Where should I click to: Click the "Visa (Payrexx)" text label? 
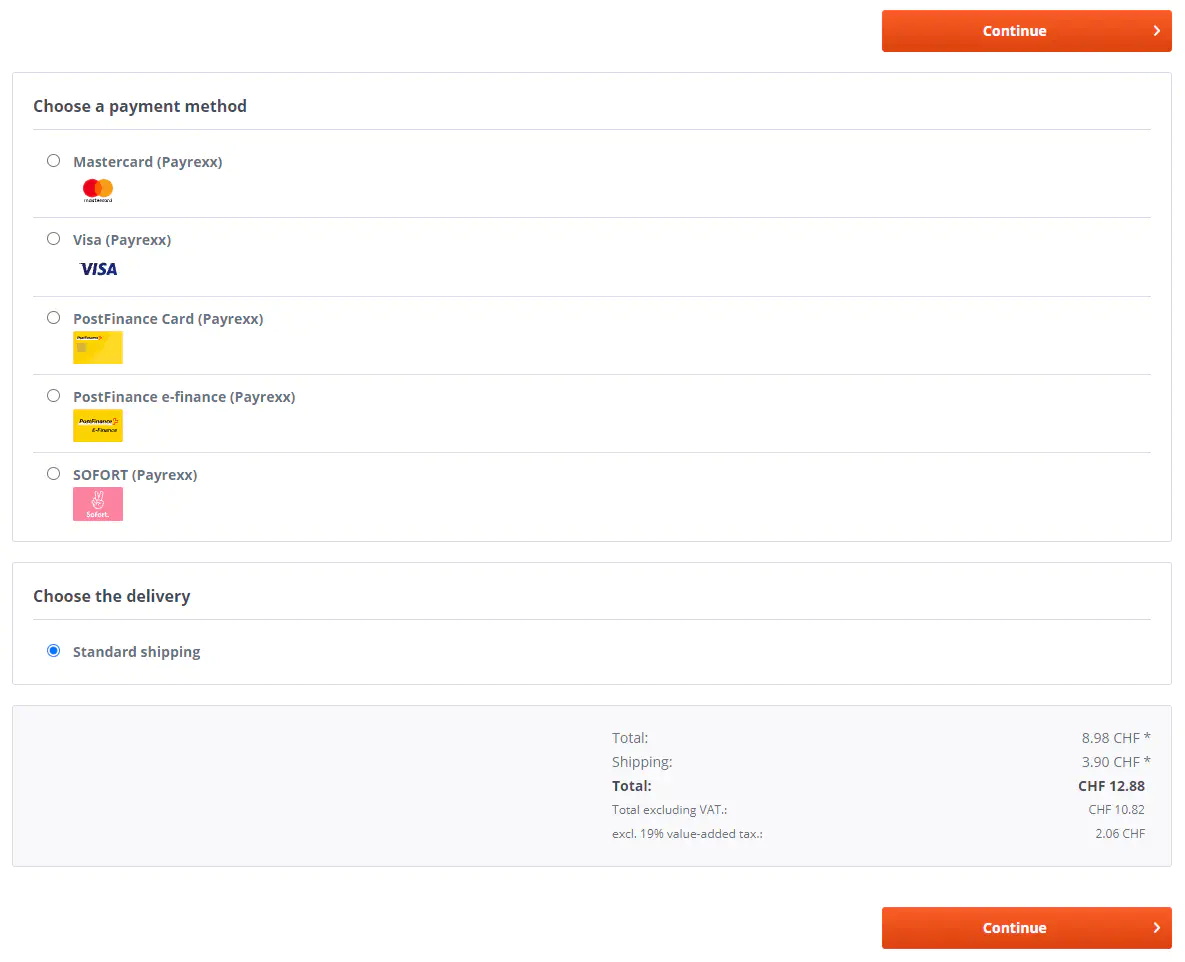[122, 240]
